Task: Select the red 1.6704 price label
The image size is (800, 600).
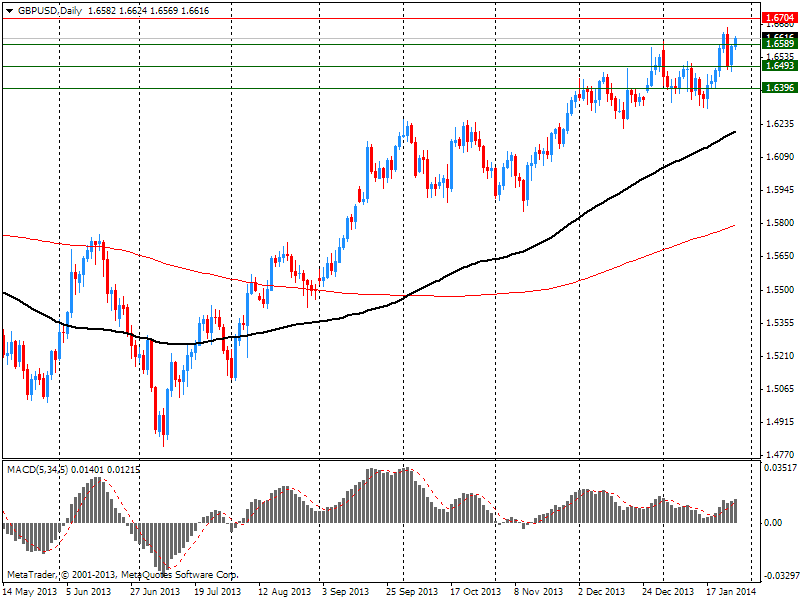Action: (x=777, y=18)
